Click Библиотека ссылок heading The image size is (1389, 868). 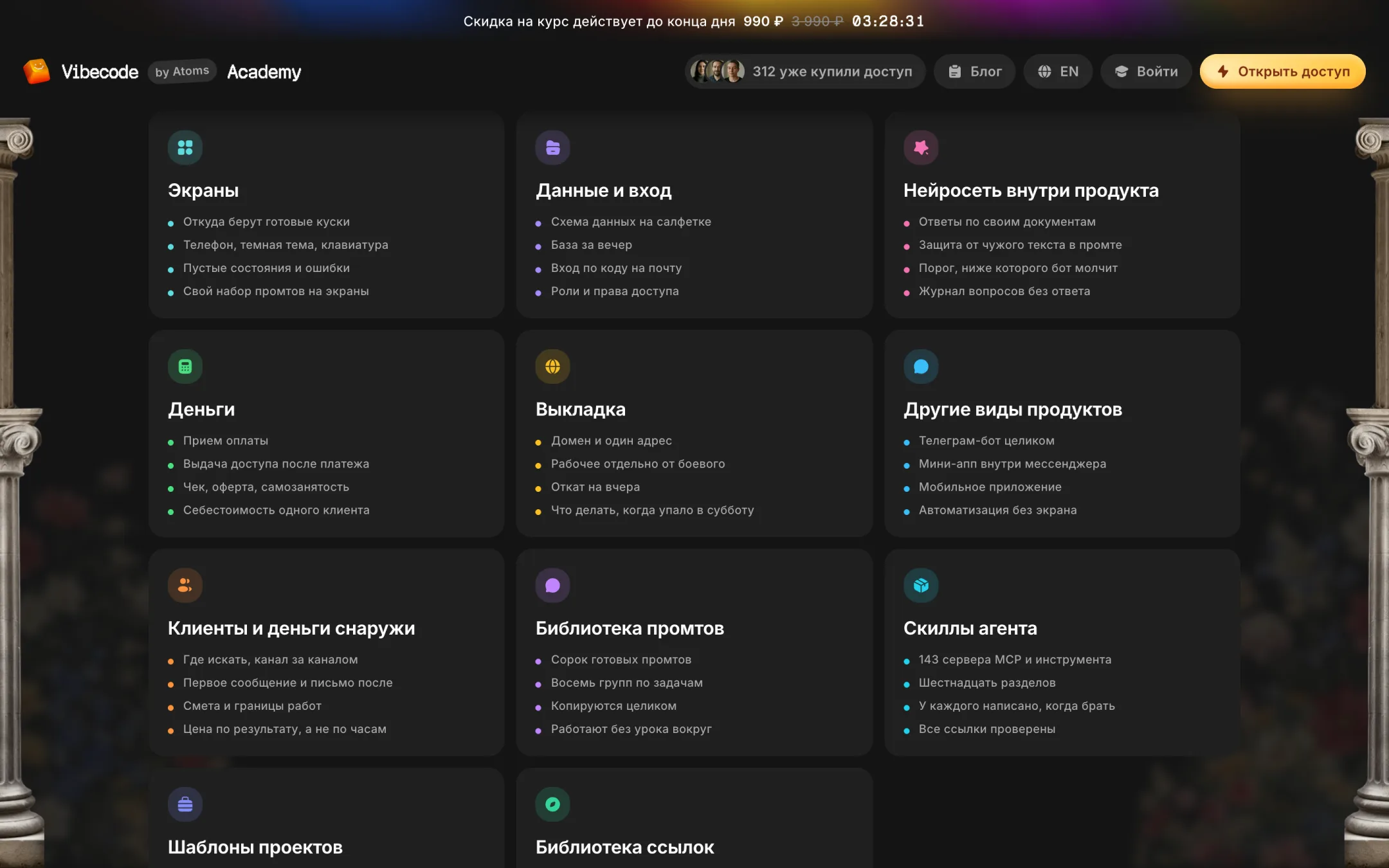point(625,847)
